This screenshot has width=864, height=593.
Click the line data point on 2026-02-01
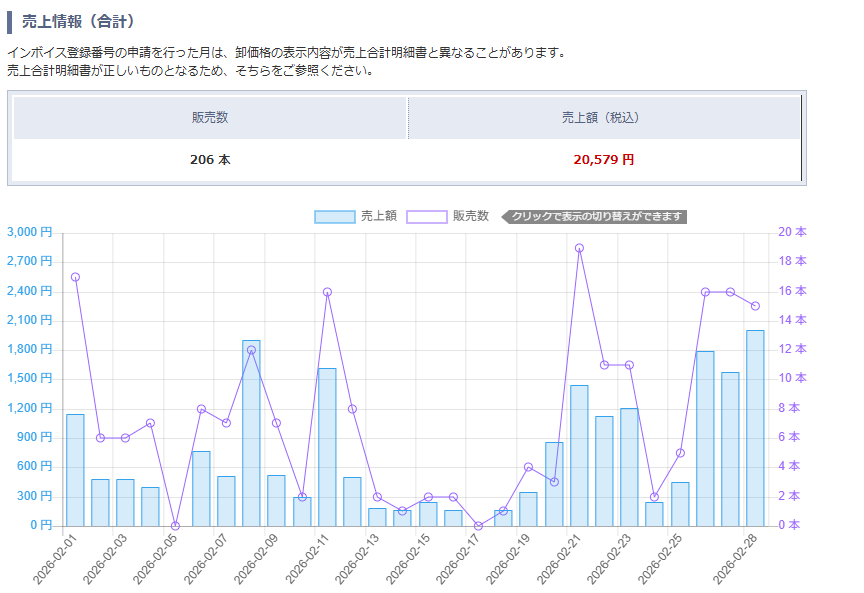[x=75, y=277]
